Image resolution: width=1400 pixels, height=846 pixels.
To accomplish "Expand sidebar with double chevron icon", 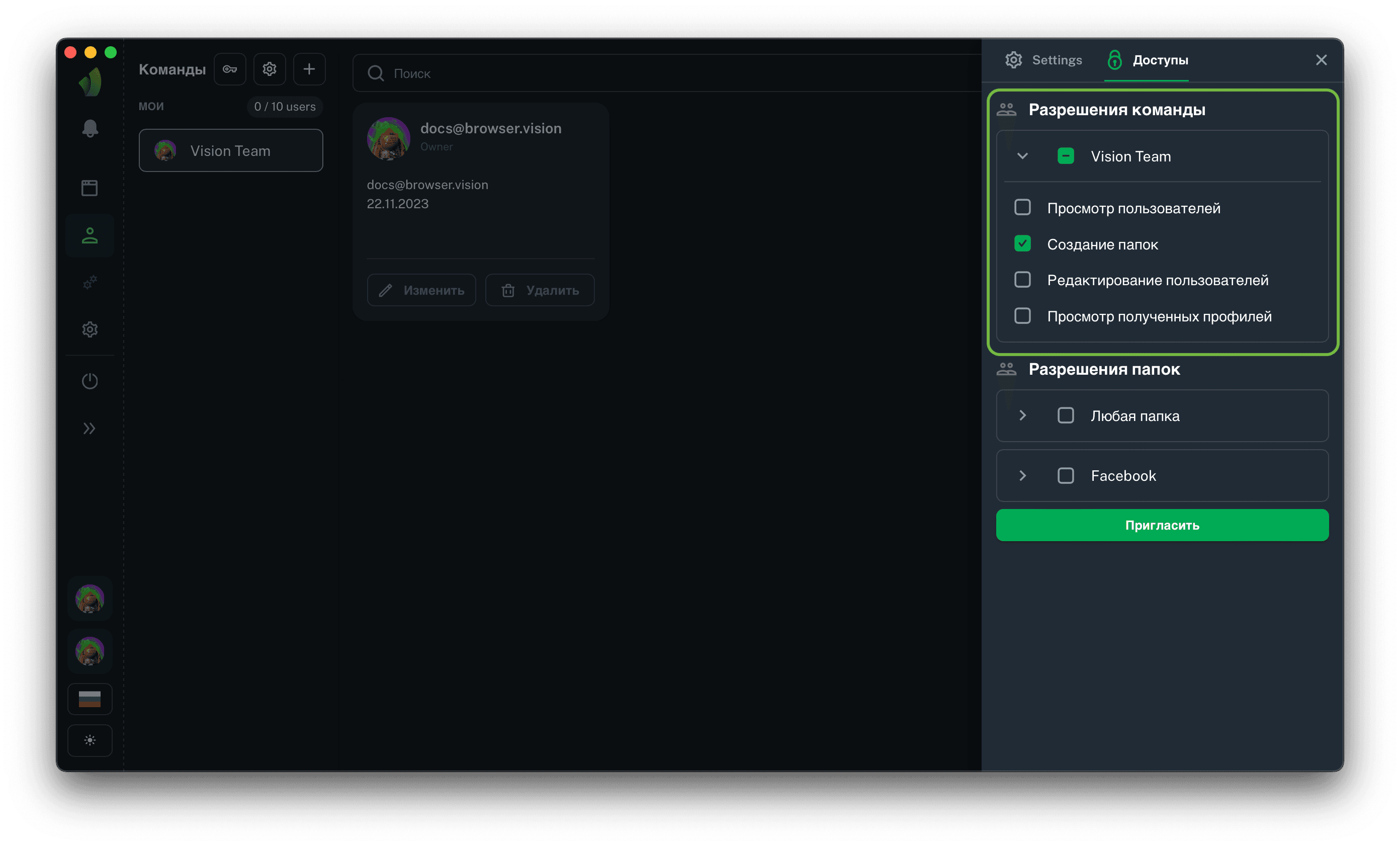I will coord(90,429).
